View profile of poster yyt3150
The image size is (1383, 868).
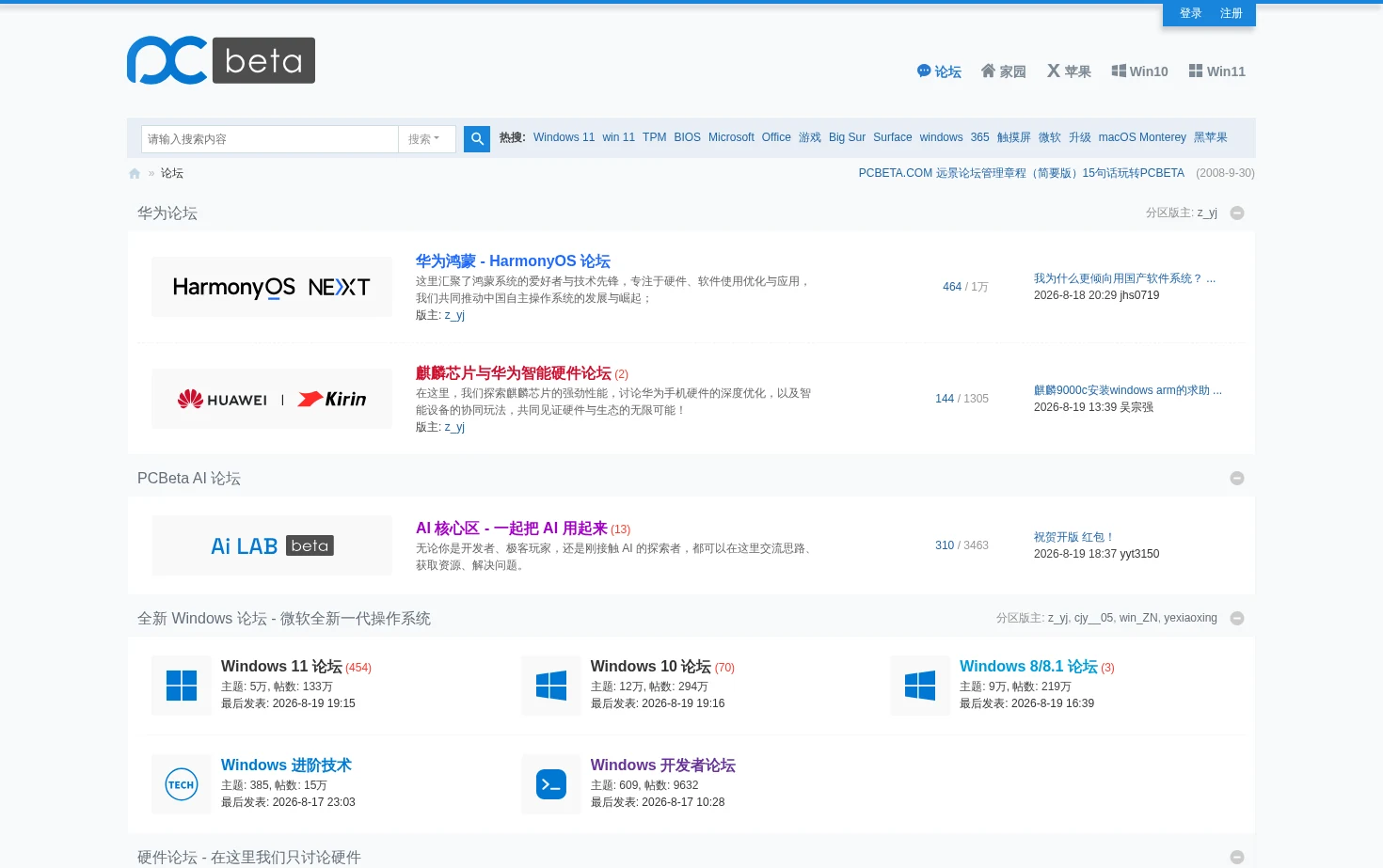(x=1139, y=554)
